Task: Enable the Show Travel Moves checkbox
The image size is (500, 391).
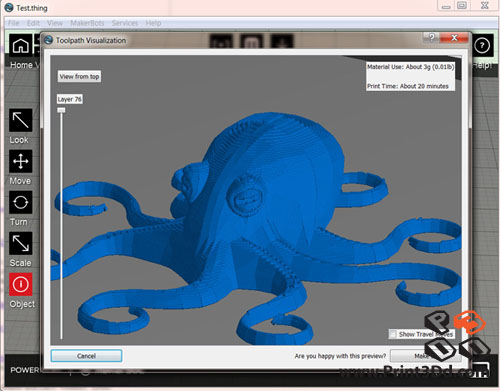Action: pyautogui.click(x=393, y=334)
